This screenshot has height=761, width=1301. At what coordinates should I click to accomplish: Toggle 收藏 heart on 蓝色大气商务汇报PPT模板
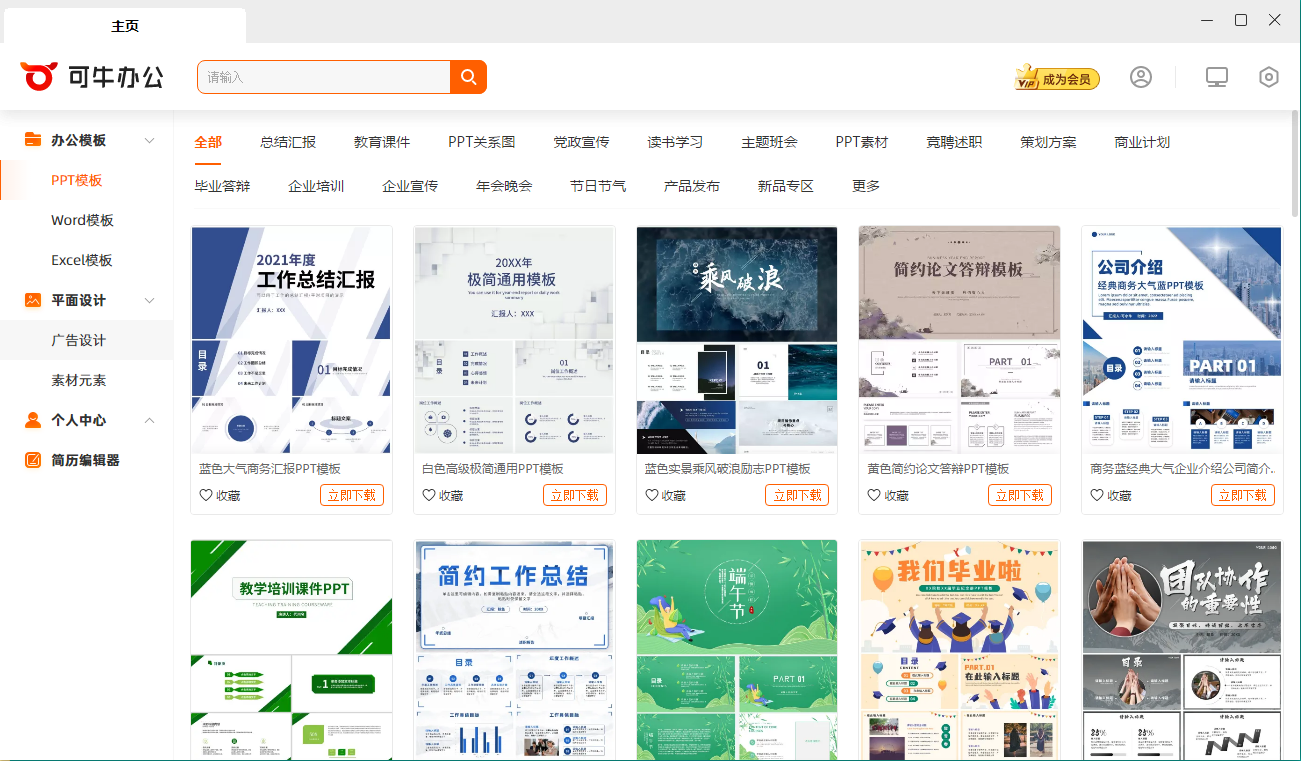tap(206, 495)
